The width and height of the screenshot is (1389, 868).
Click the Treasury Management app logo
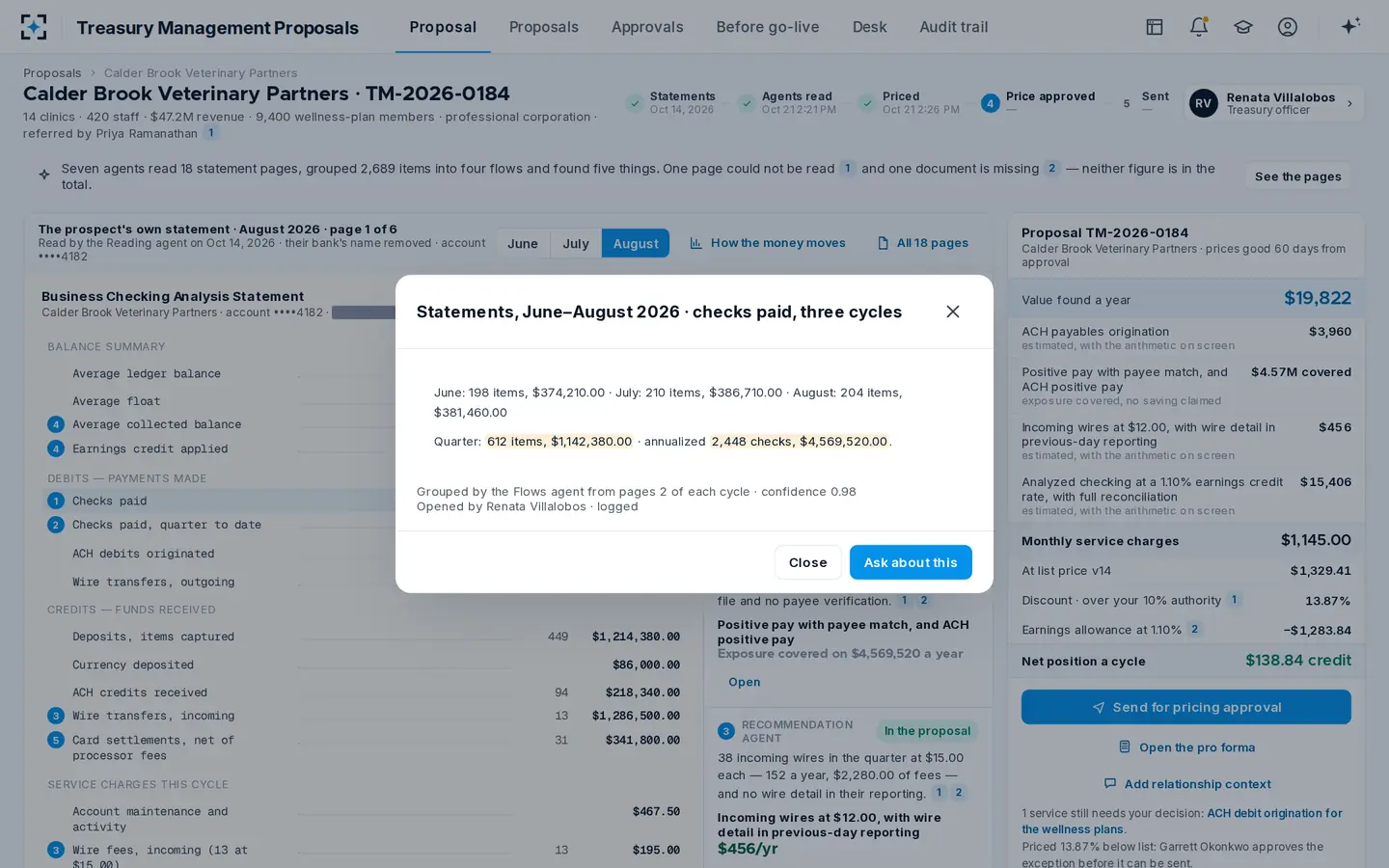[x=34, y=27]
